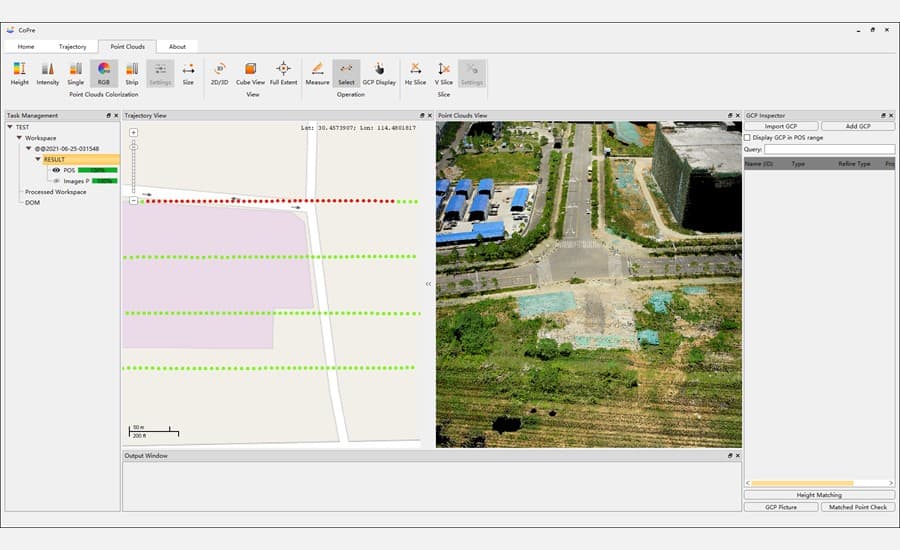900x550 pixels.
Task: Apply Intensity point cloud colorization
Action: pyautogui.click(x=48, y=69)
